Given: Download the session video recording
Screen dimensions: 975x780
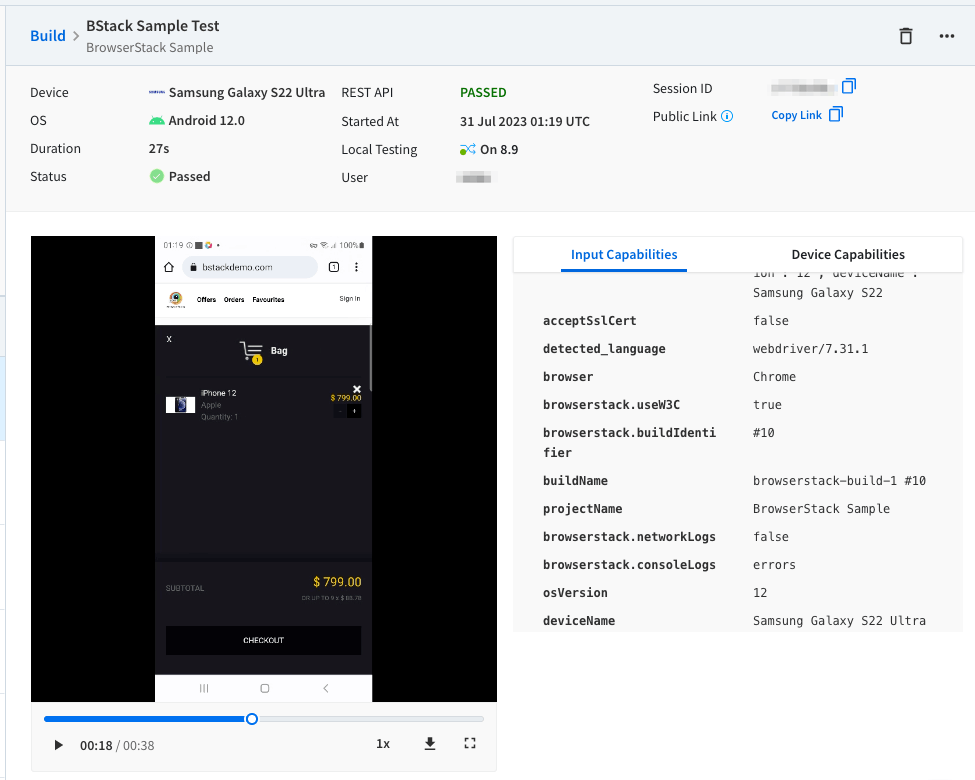Looking at the screenshot, I should click(x=430, y=744).
